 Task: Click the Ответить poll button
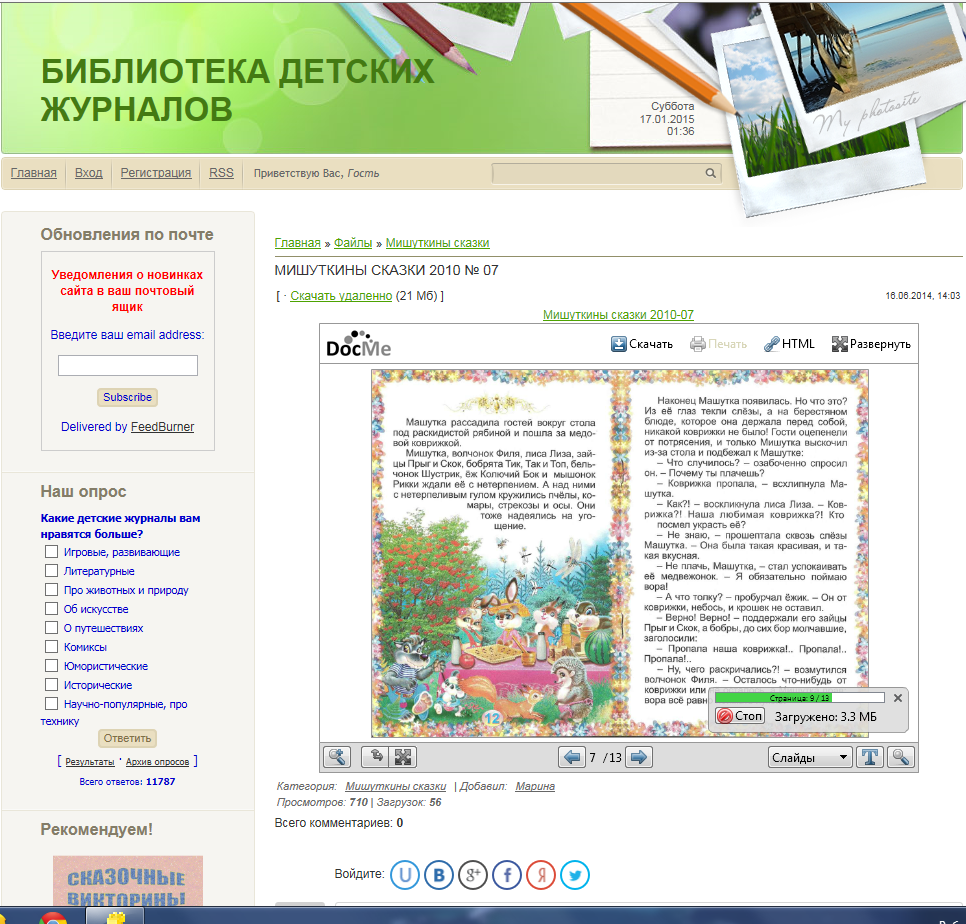[x=128, y=738]
